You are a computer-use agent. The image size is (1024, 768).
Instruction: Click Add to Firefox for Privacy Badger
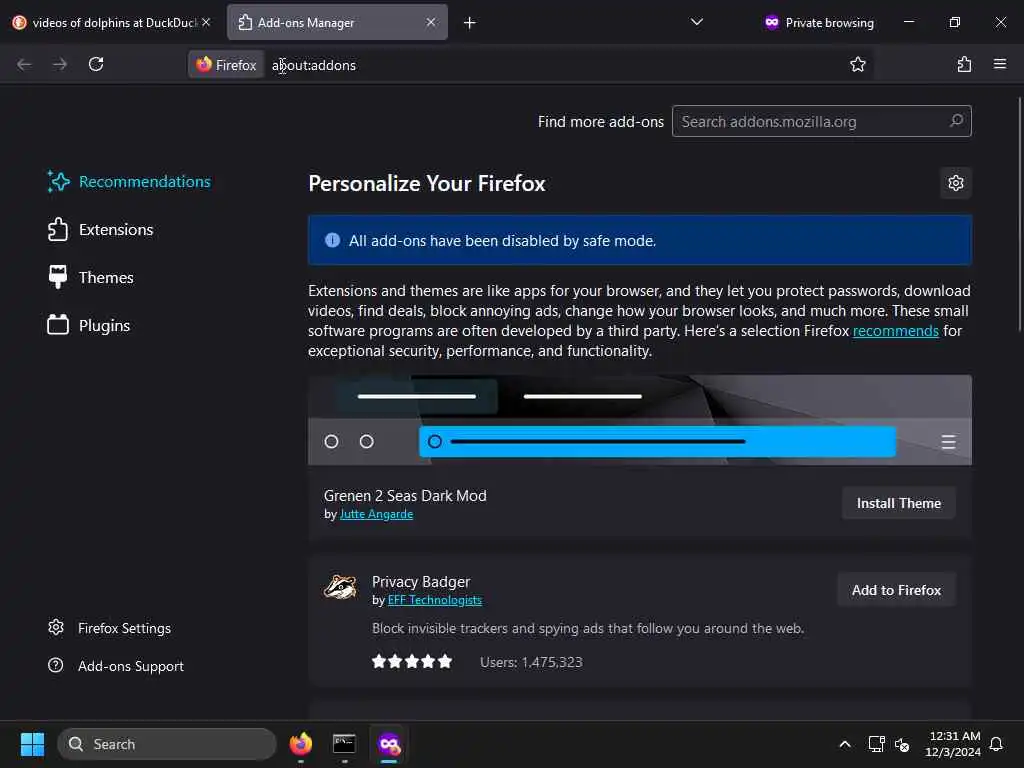point(896,590)
